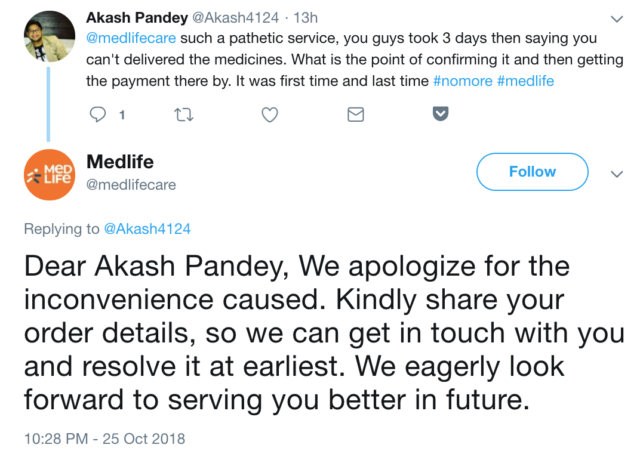The width and height of the screenshot is (640, 457).
Task: Like the tweet with heart icon
Action: tap(269, 115)
